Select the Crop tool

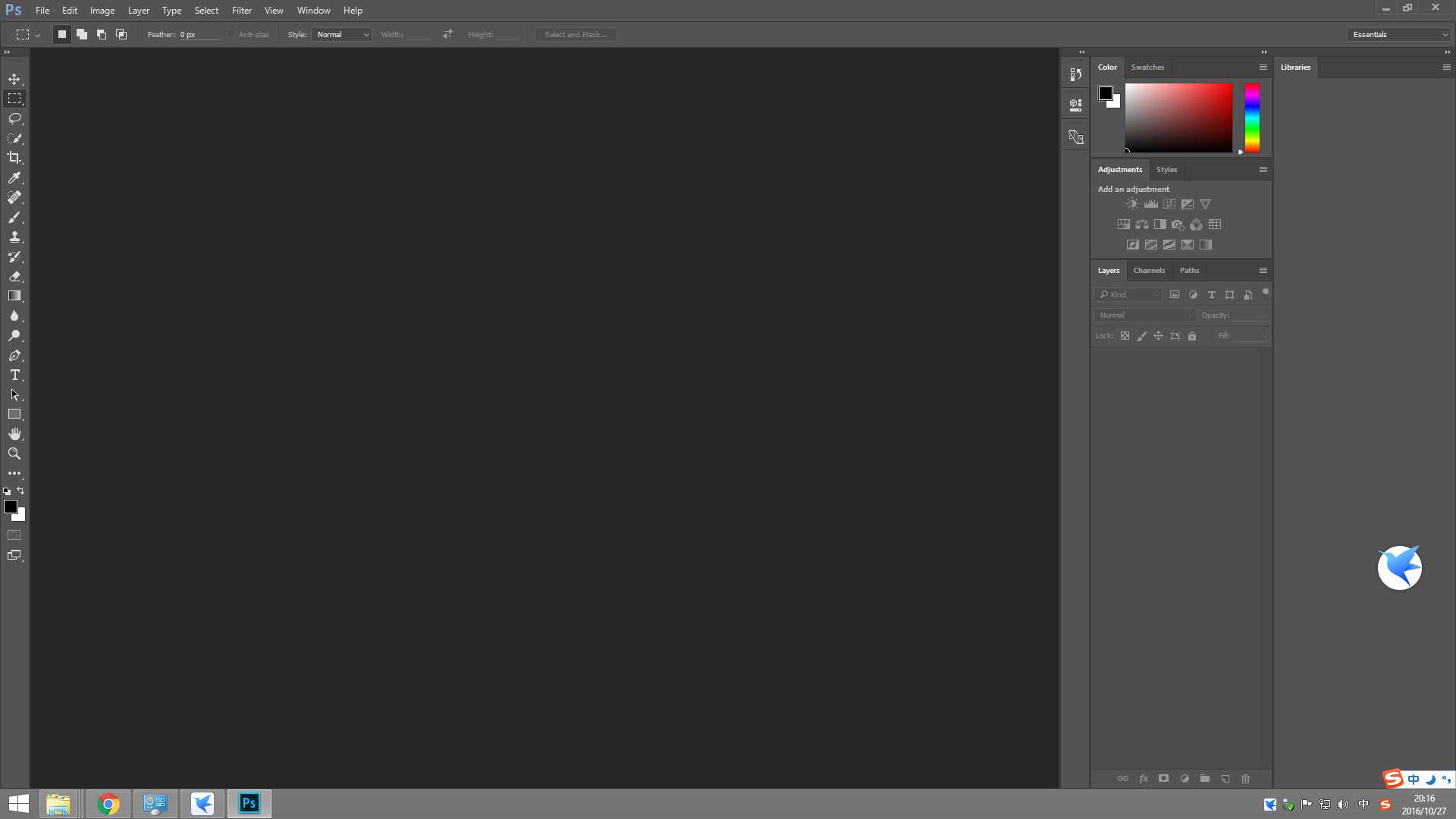[x=14, y=158]
